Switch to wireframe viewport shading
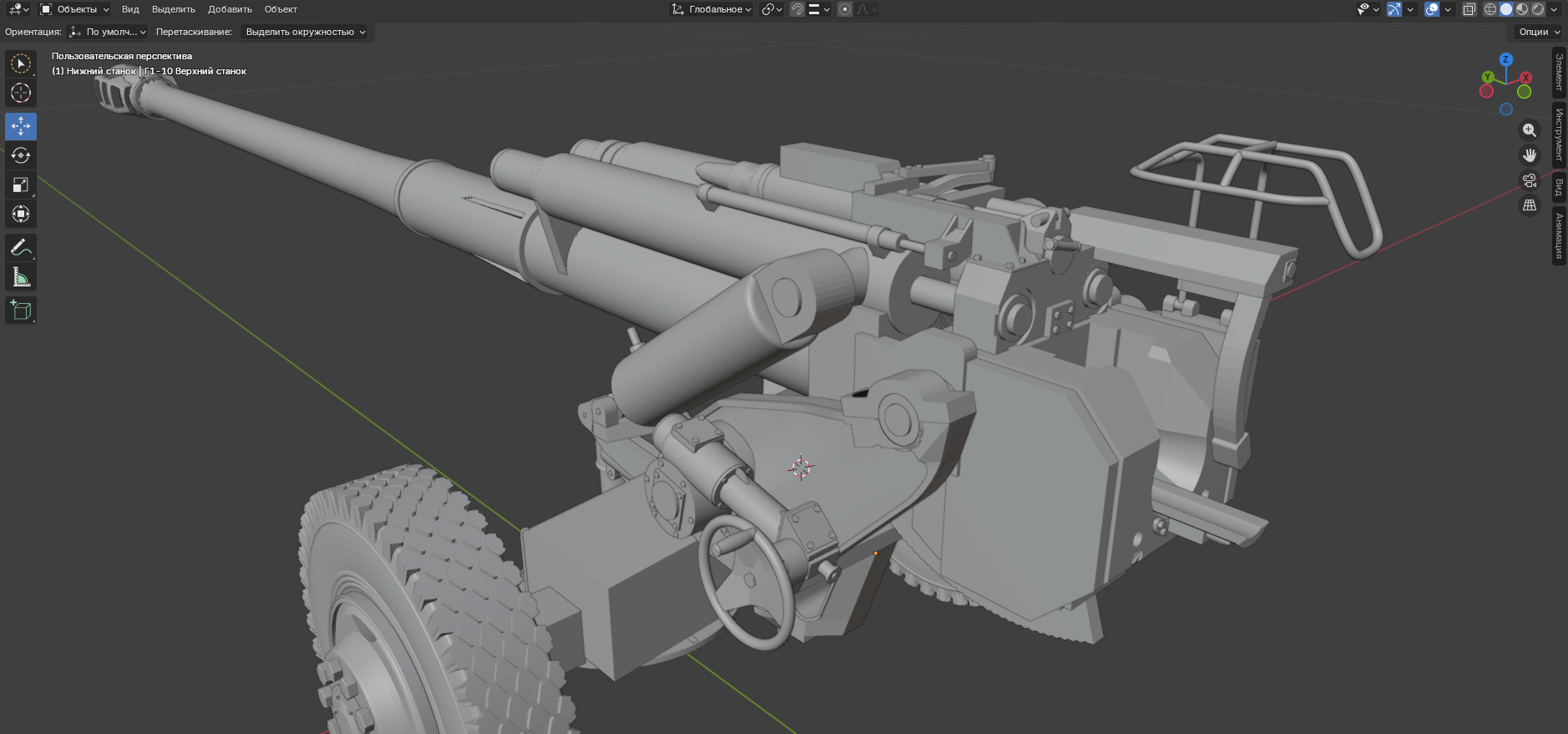Screen dimensions: 1568x734 point(1490,9)
